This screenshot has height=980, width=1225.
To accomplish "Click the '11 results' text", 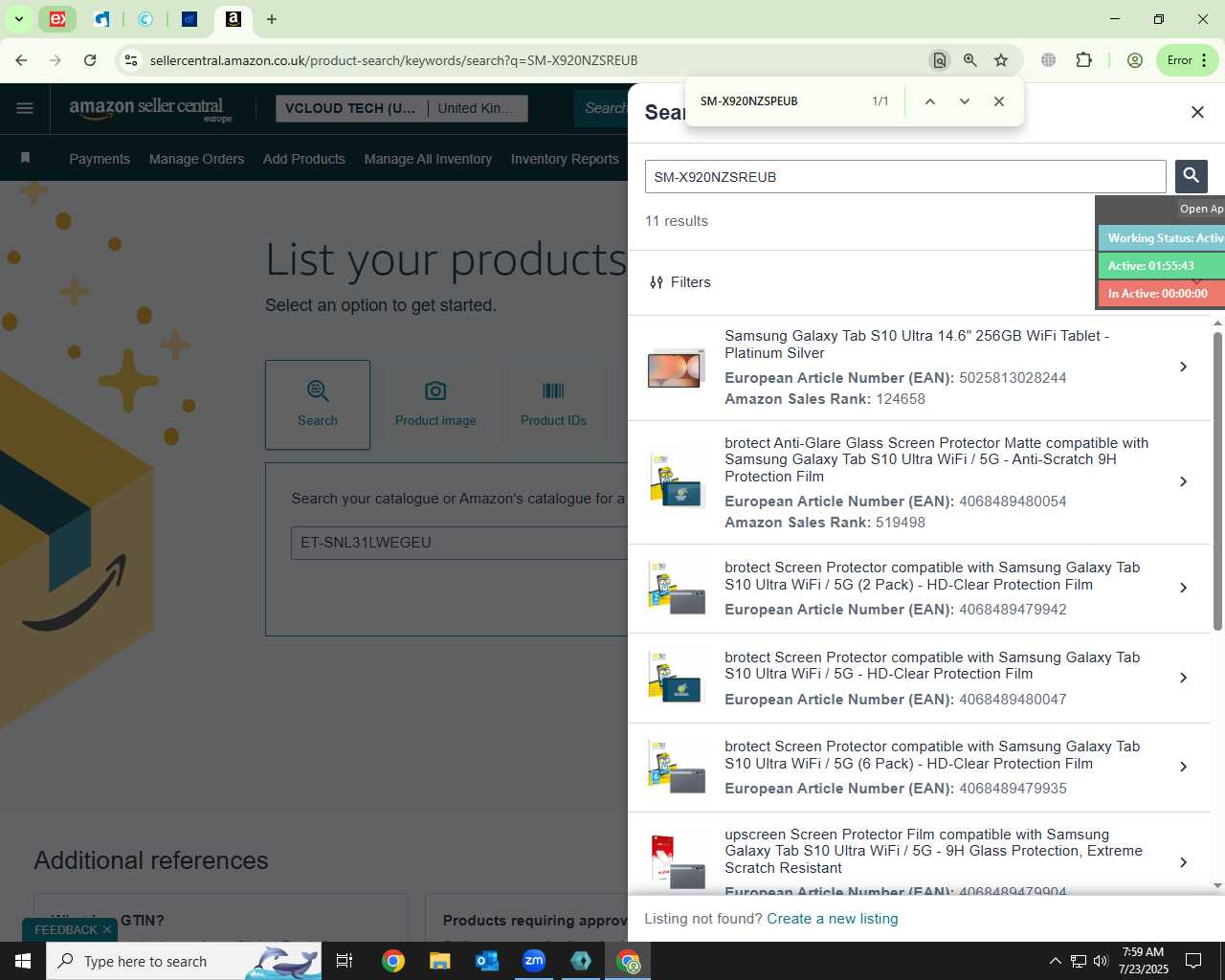I will click(x=677, y=221).
